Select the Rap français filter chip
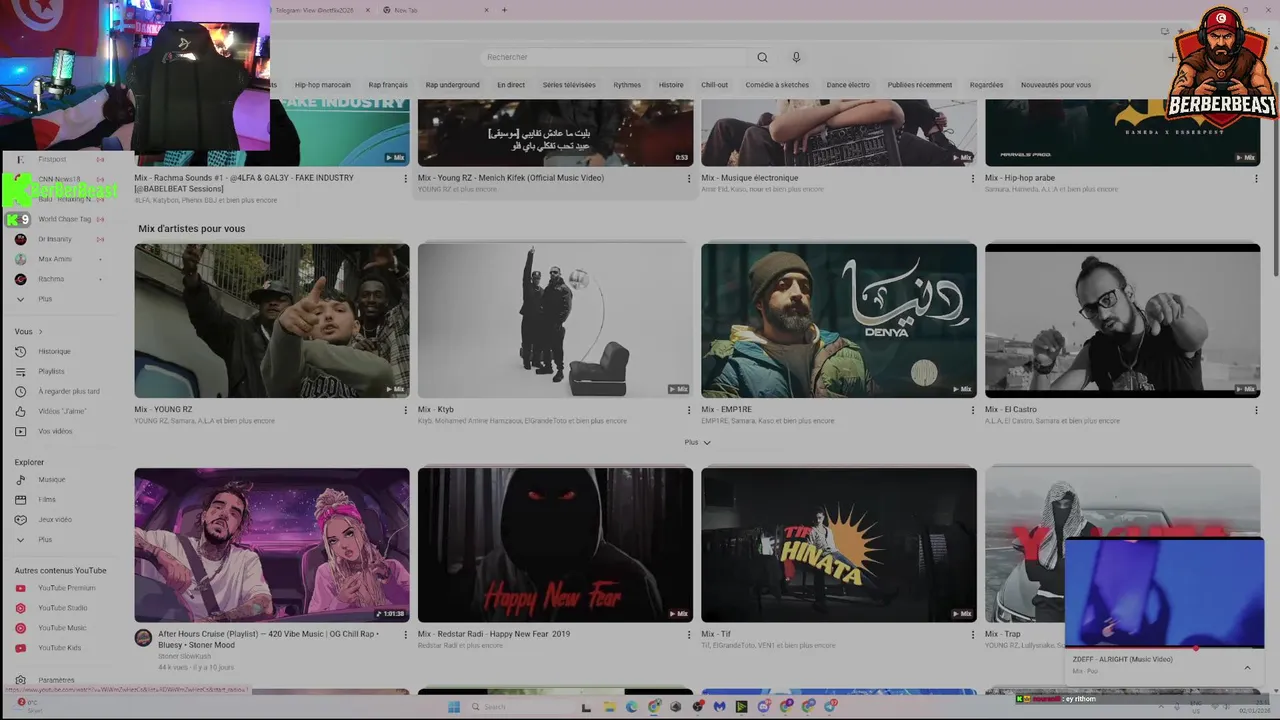The height and width of the screenshot is (720, 1280). pyautogui.click(x=388, y=85)
